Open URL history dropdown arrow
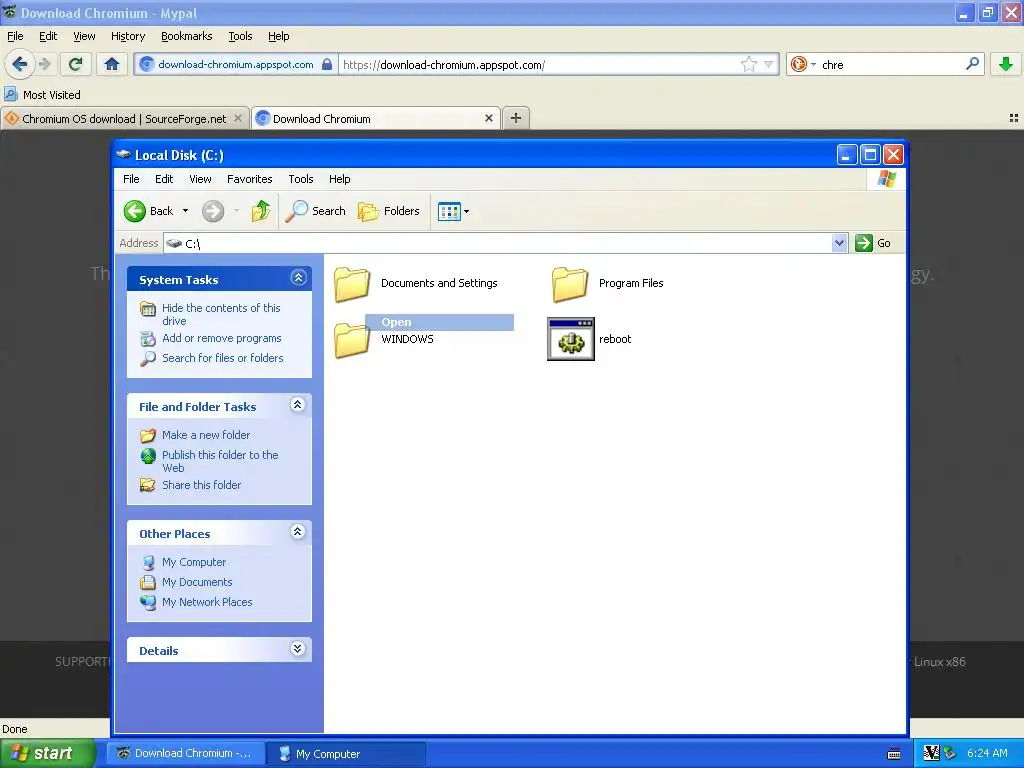 (769, 64)
